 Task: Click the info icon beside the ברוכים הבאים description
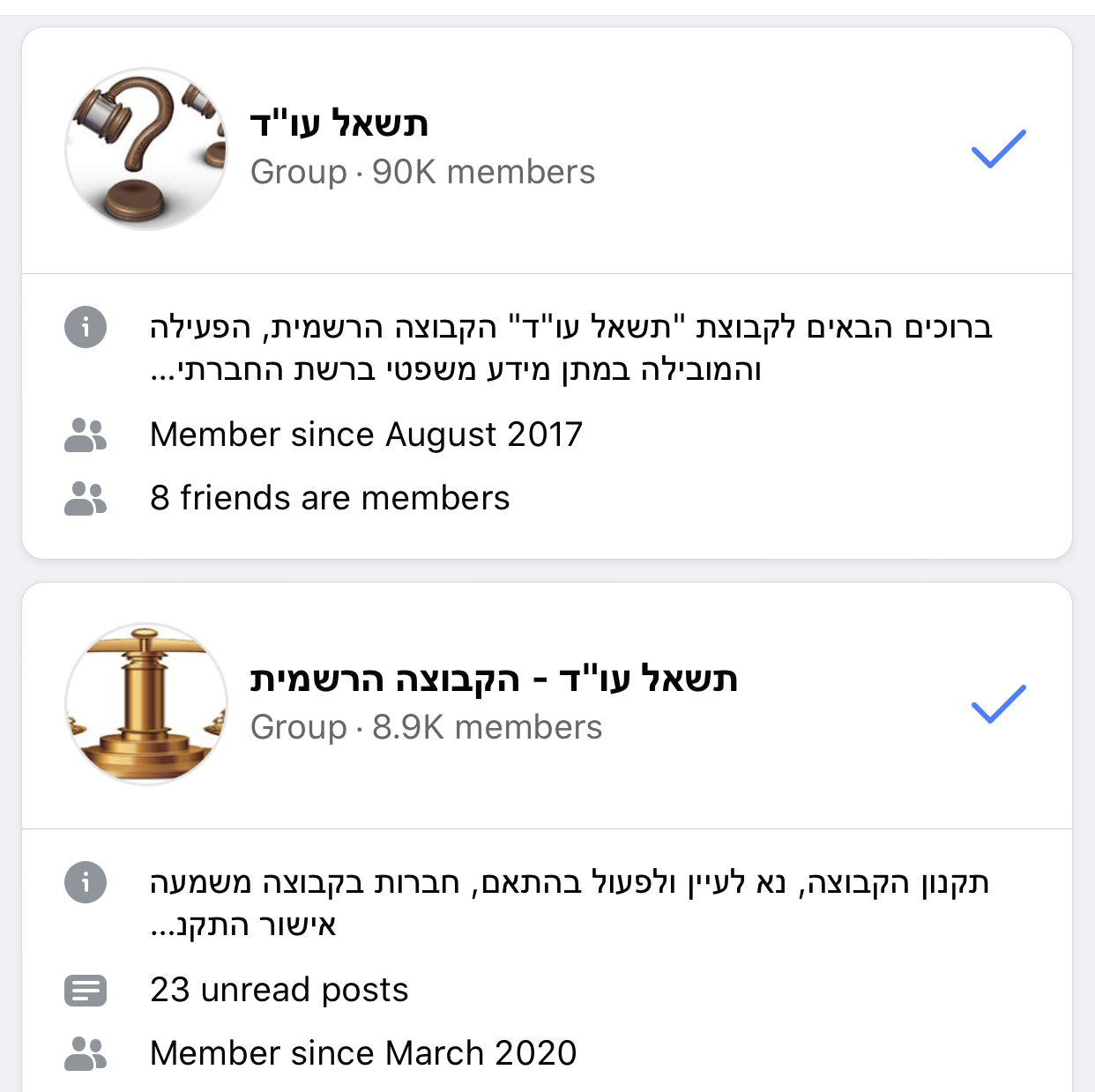[86, 328]
